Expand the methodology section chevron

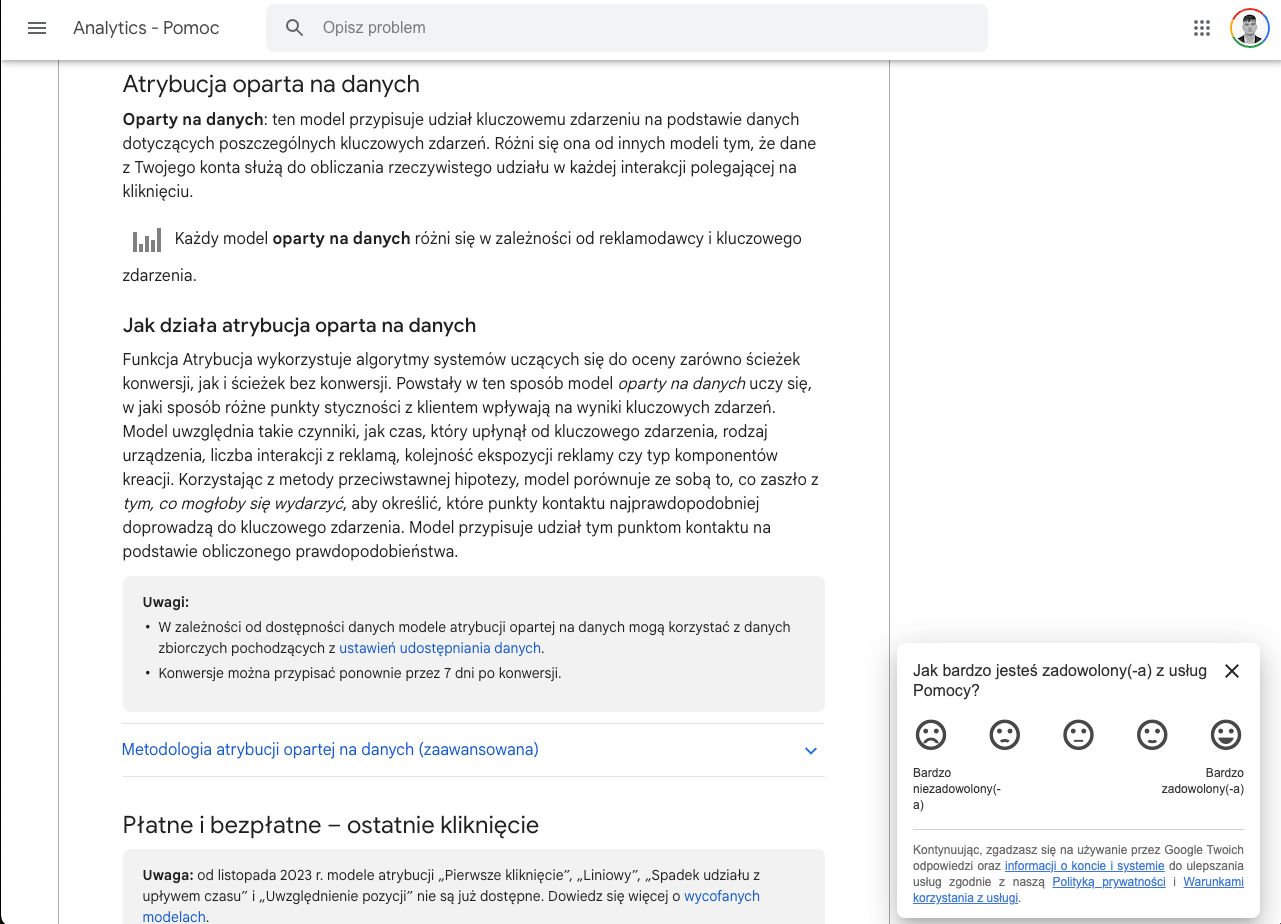[x=811, y=751]
